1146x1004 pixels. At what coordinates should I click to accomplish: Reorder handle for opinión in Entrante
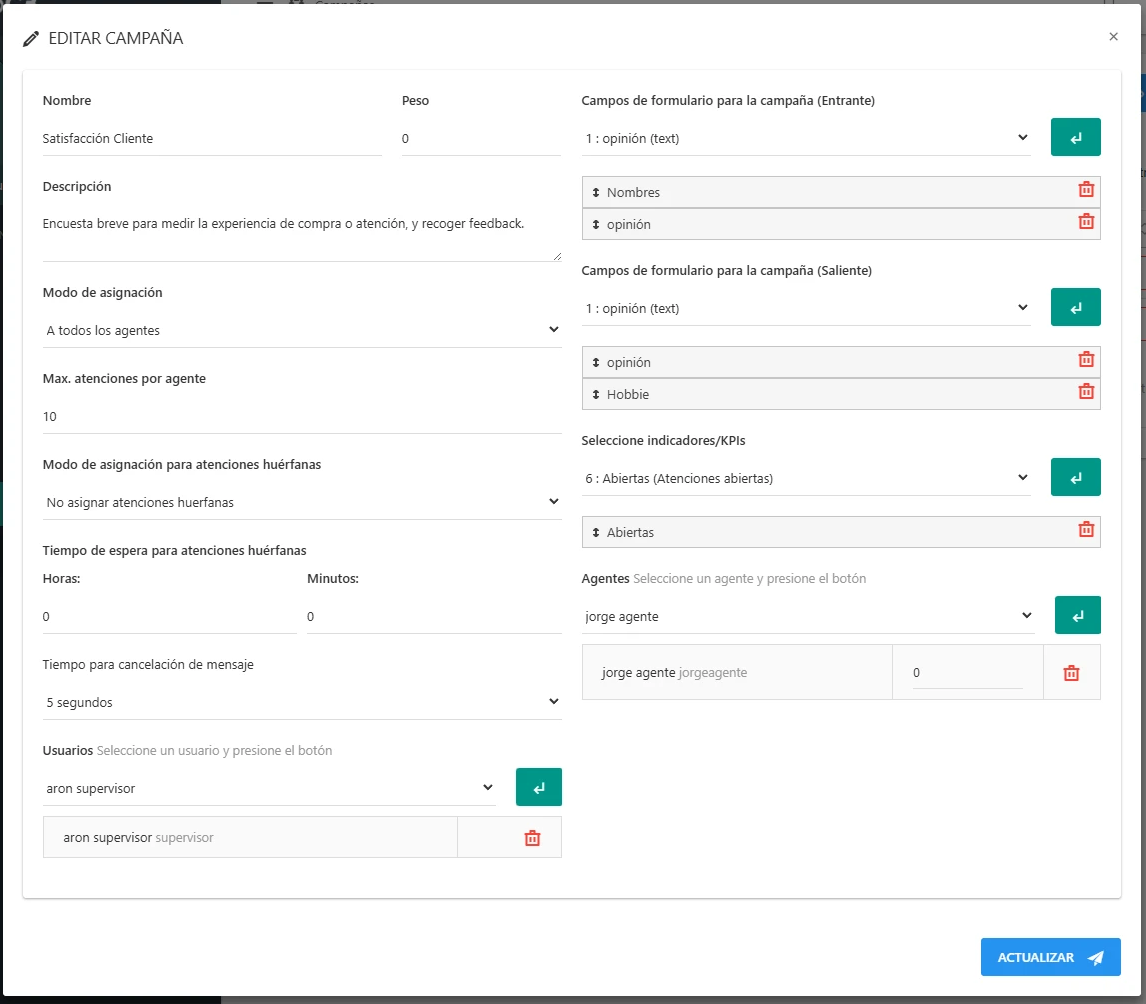[x=596, y=224]
